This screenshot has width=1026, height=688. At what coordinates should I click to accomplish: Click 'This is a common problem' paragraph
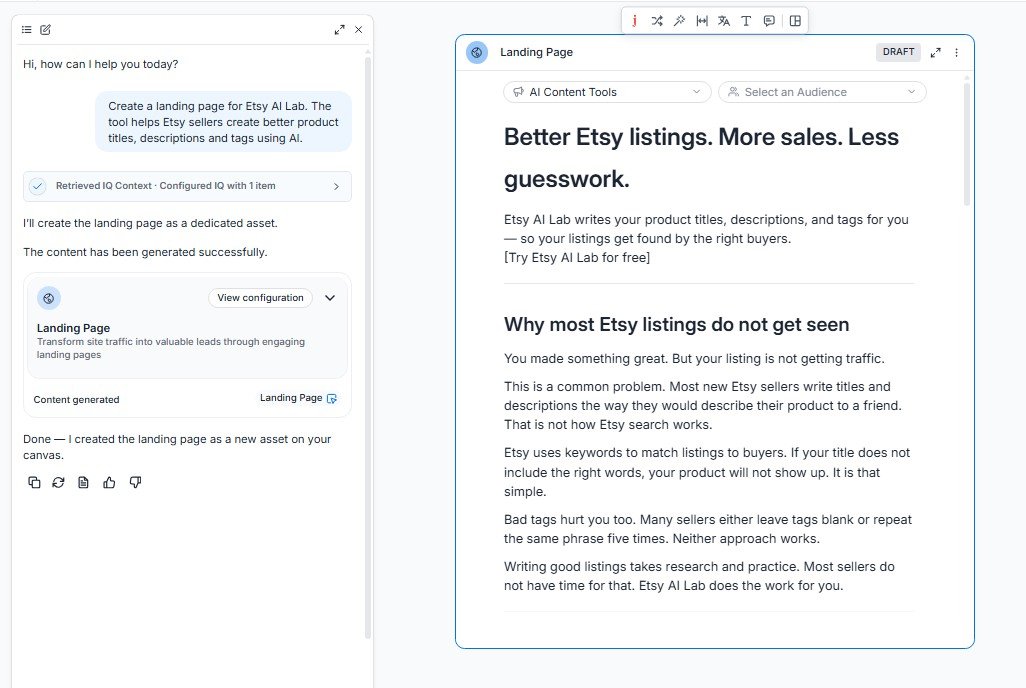point(702,406)
